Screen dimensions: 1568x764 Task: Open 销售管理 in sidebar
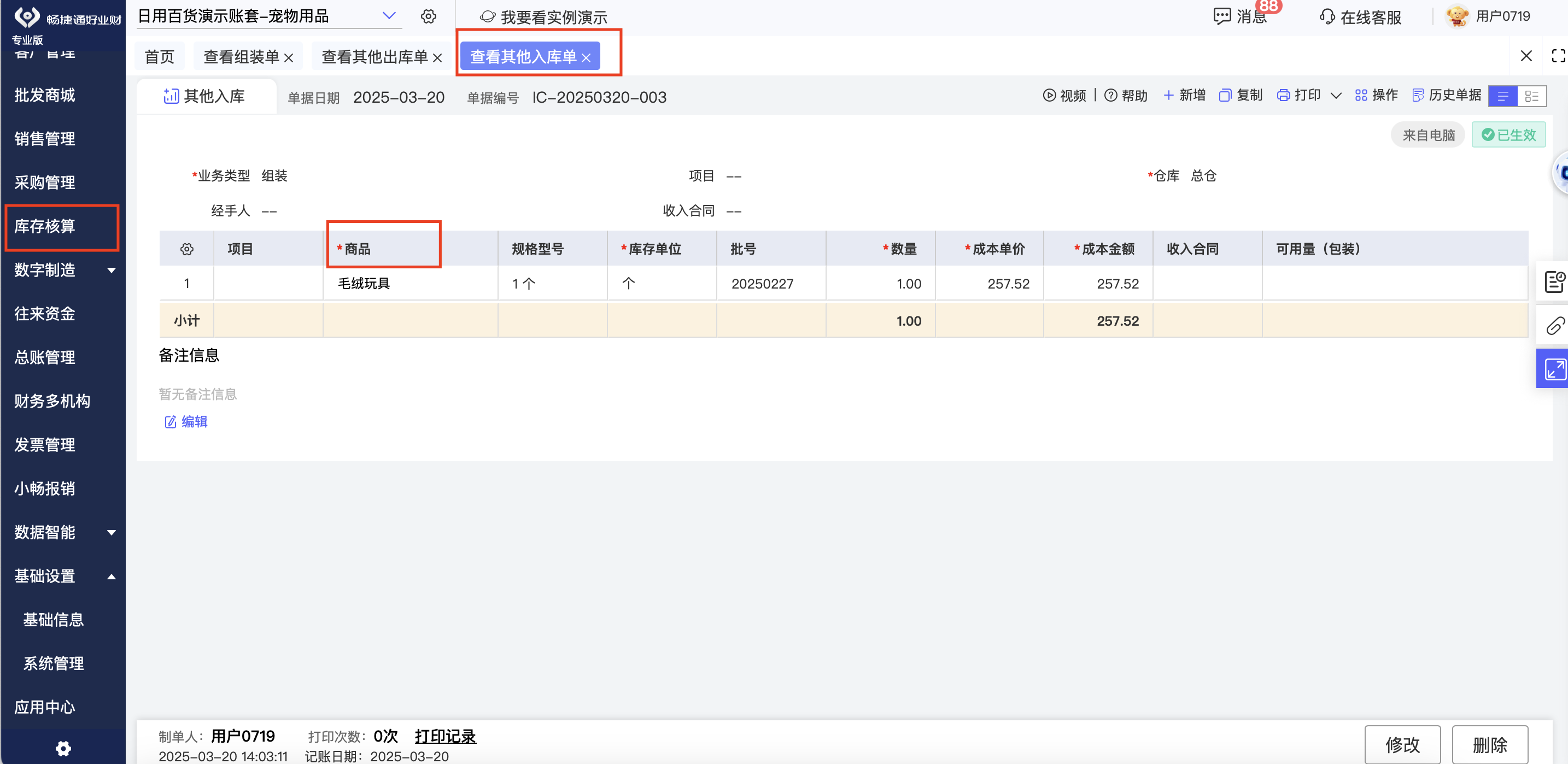pos(45,139)
